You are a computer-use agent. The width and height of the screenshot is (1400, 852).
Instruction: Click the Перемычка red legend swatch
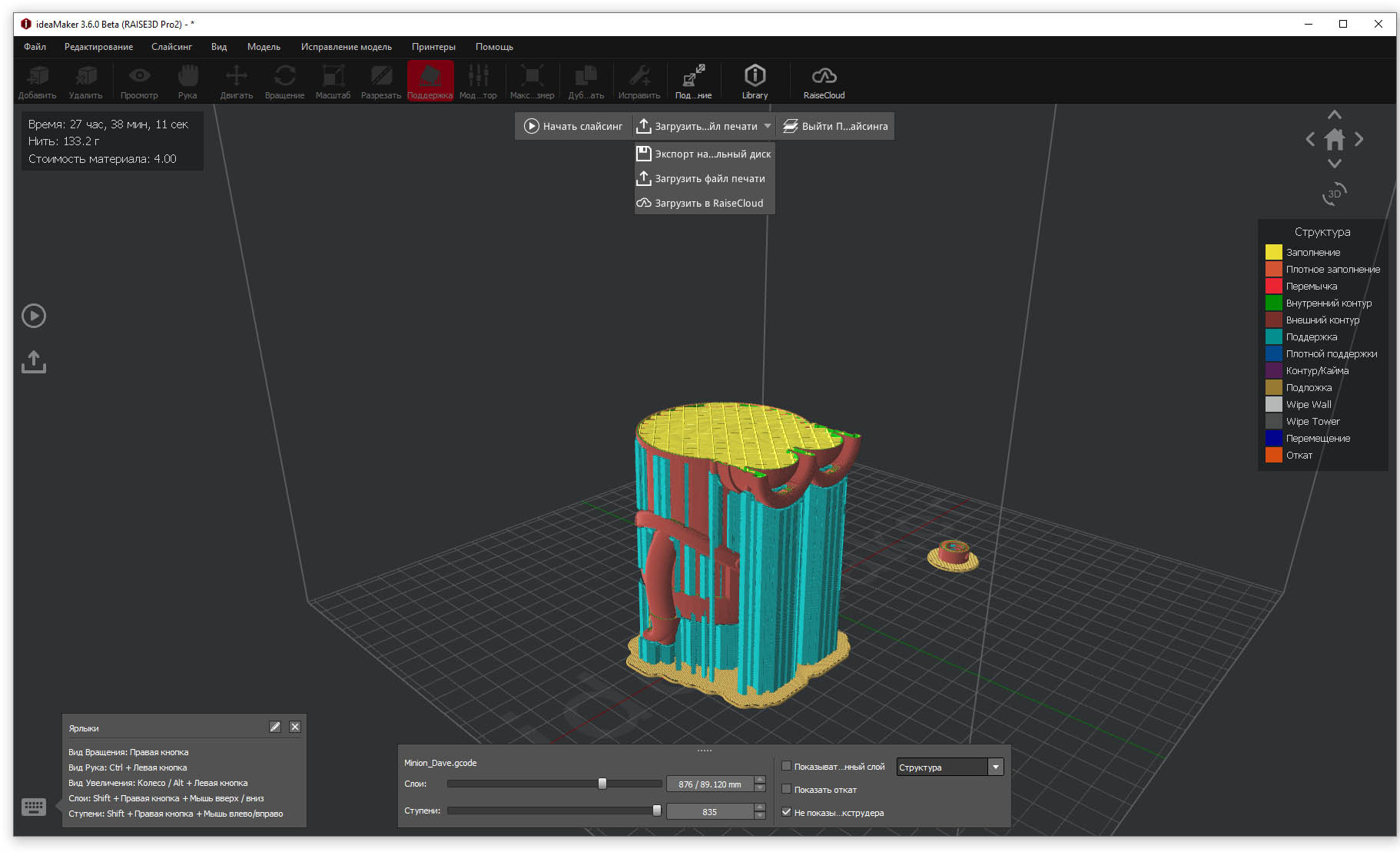tap(1274, 286)
